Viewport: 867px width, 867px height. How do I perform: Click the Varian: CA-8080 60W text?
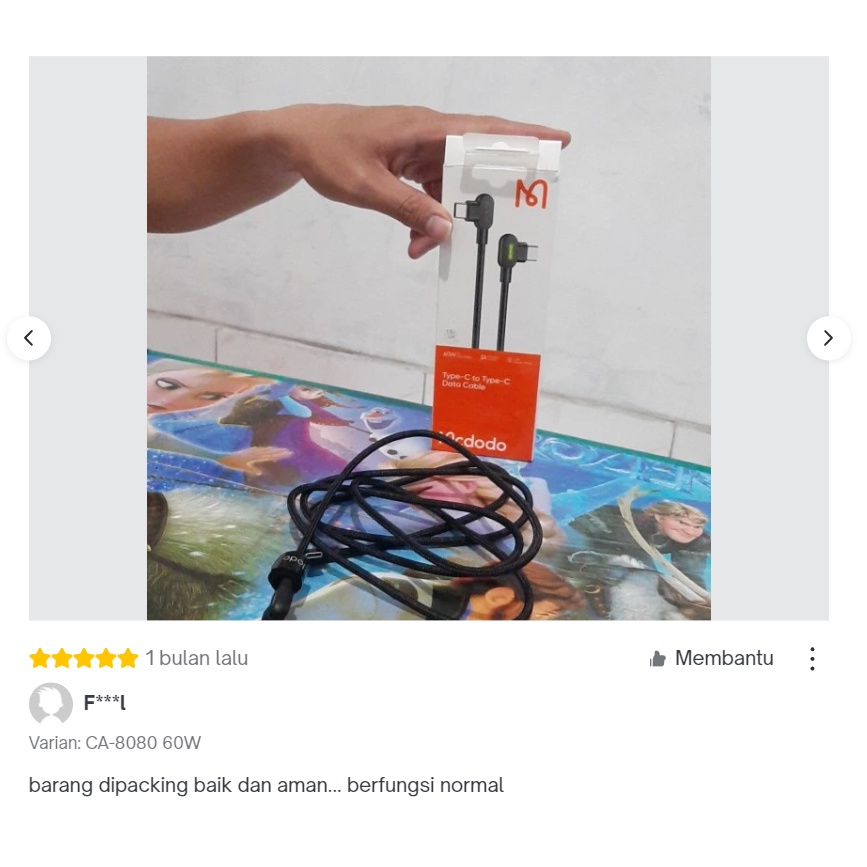click(x=115, y=743)
